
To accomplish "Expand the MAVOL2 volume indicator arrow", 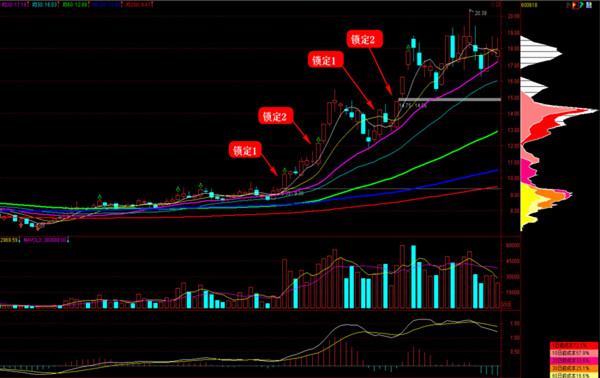I will tap(68, 240).
